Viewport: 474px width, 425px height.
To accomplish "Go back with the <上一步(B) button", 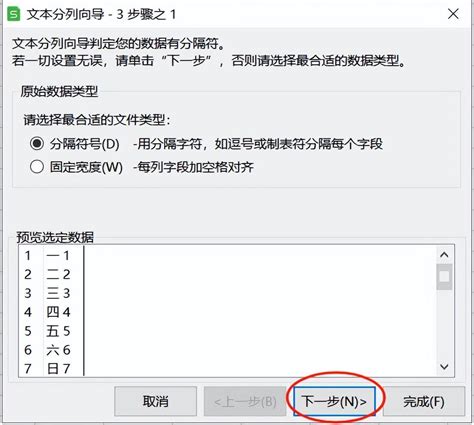I will pos(245,401).
